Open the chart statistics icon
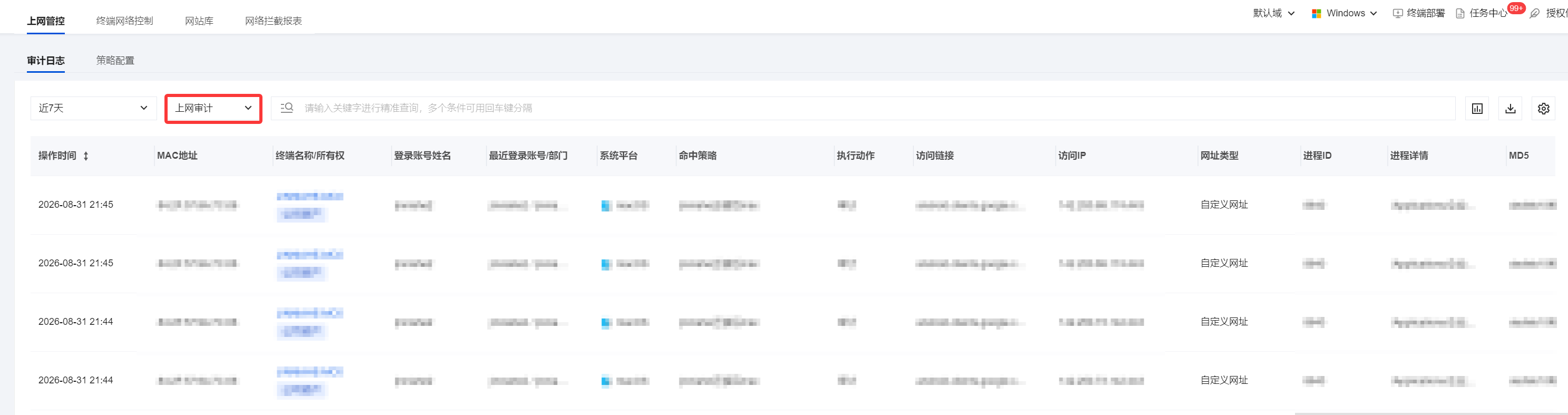Viewport: 1568px width, 415px height. click(x=1477, y=109)
